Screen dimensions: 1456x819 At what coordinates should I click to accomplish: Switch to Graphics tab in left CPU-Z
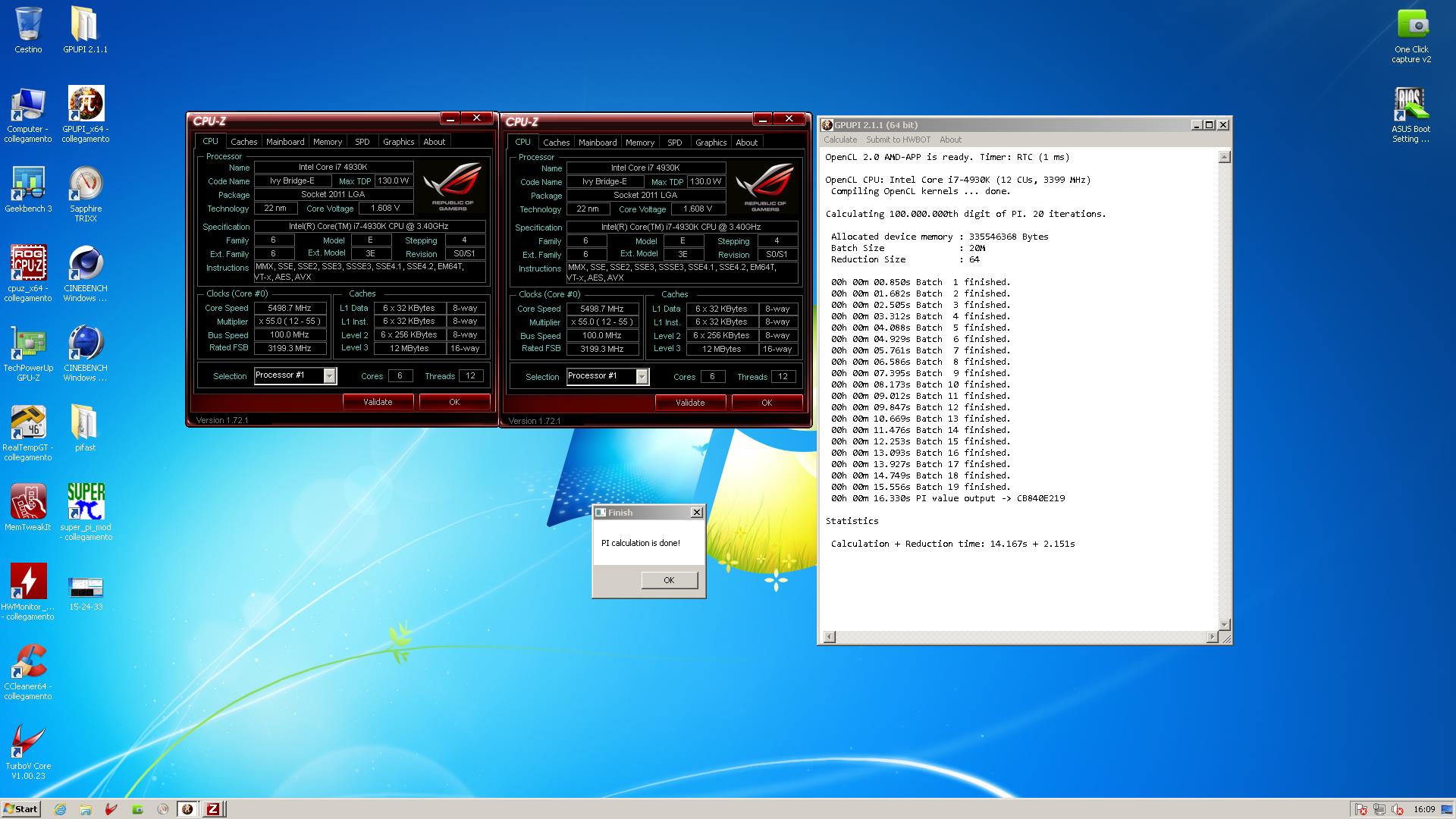(x=398, y=142)
